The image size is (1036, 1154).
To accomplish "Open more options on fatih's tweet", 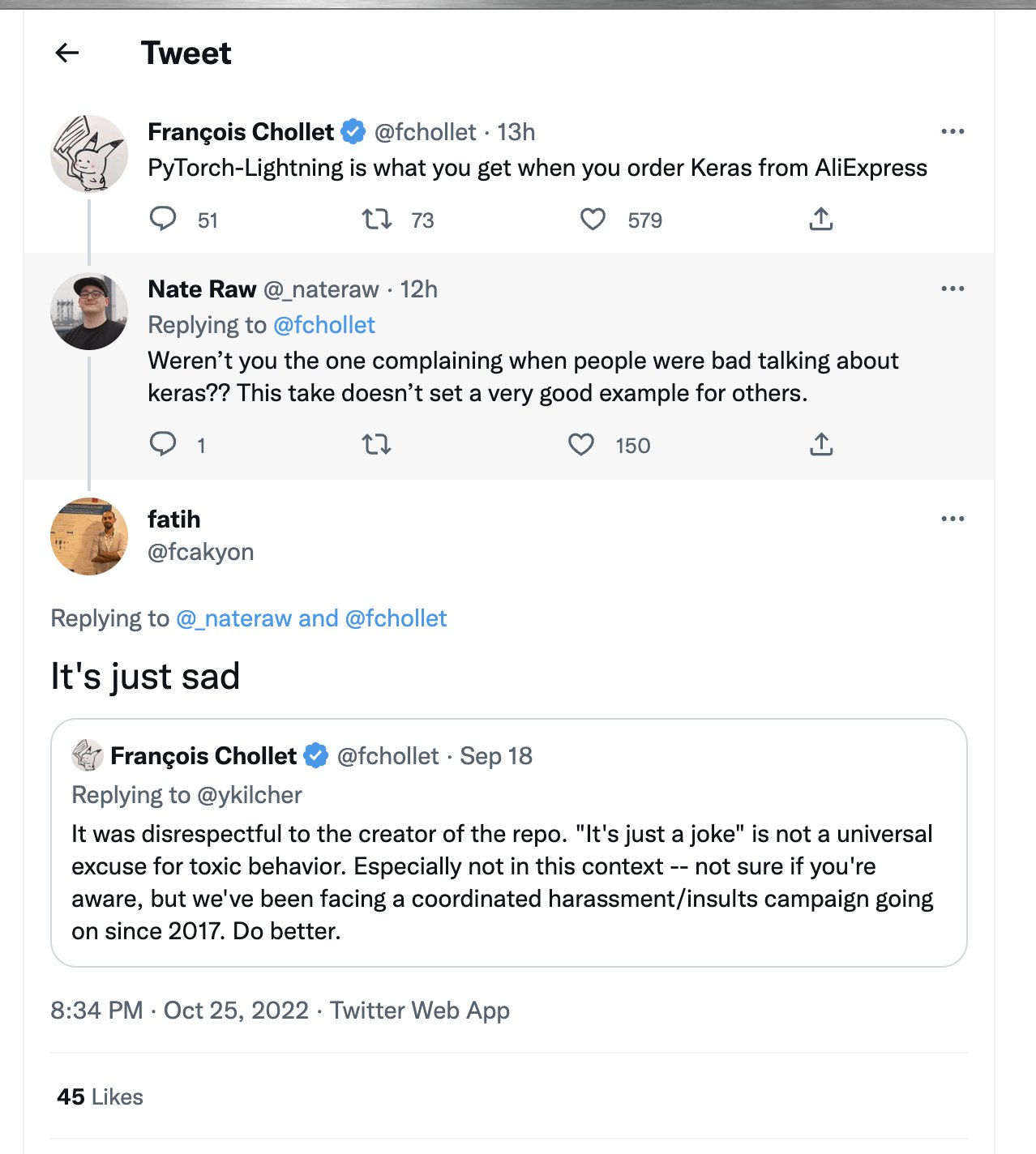I will [953, 519].
